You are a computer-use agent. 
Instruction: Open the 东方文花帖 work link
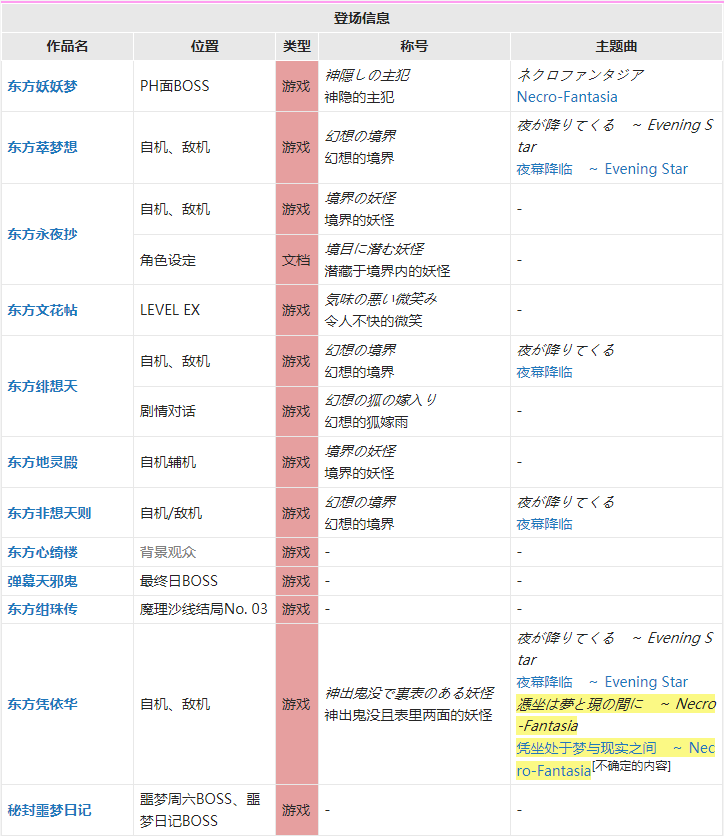tap(42, 310)
